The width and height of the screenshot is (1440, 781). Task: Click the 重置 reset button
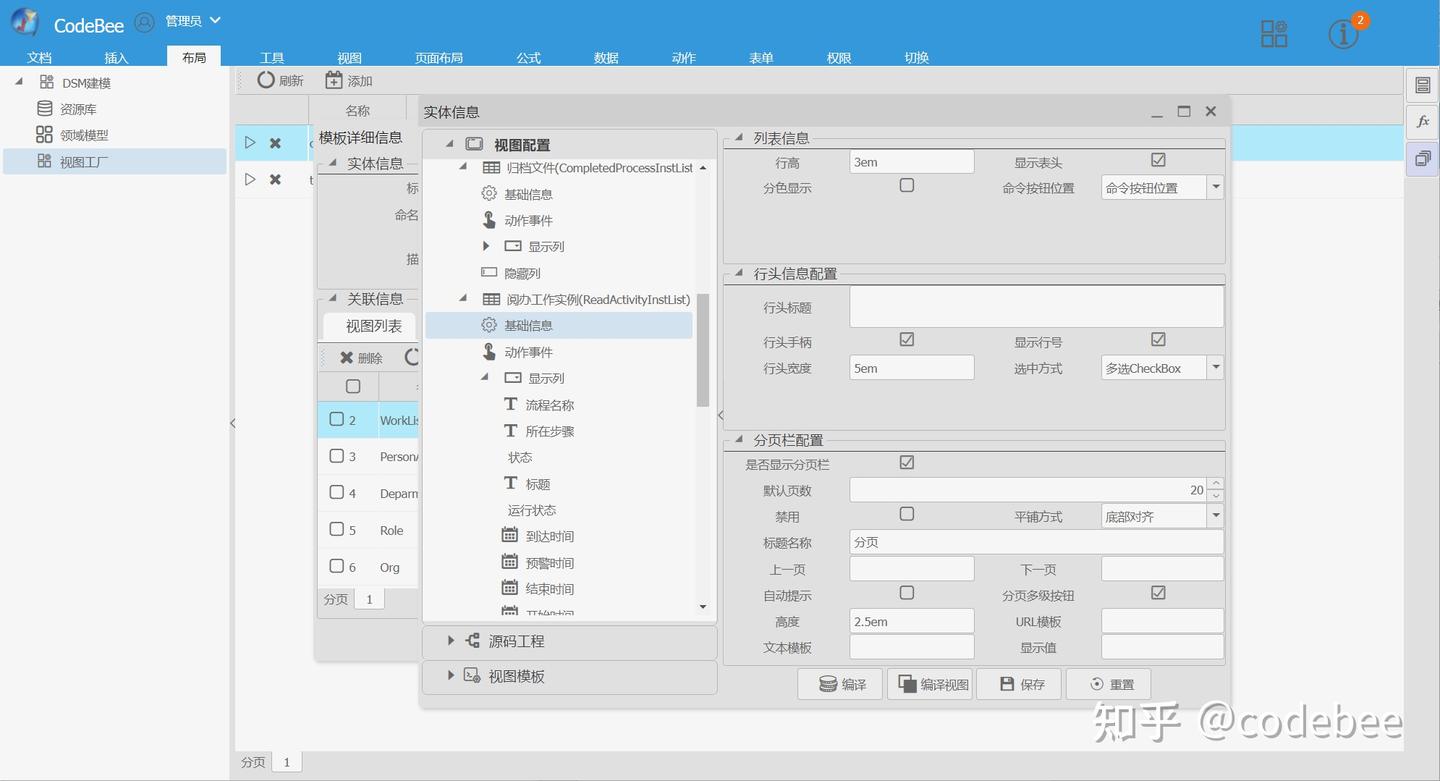pyautogui.click(x=1108, y=684)
